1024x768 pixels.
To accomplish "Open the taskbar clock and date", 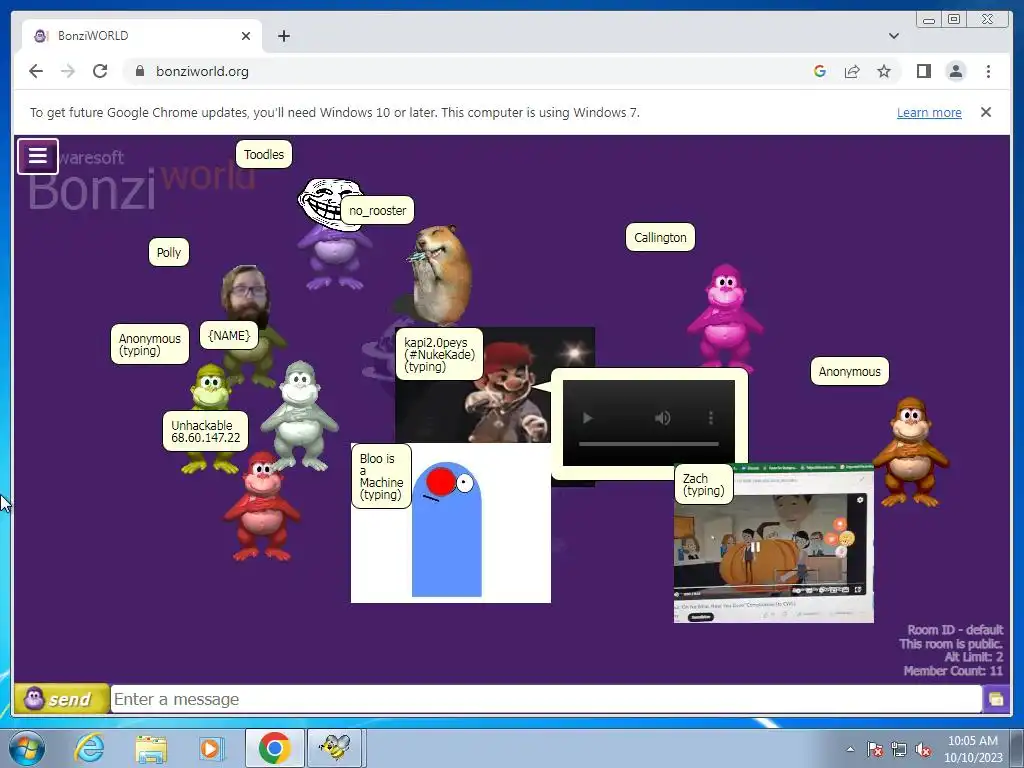I will tap(973, 749).
